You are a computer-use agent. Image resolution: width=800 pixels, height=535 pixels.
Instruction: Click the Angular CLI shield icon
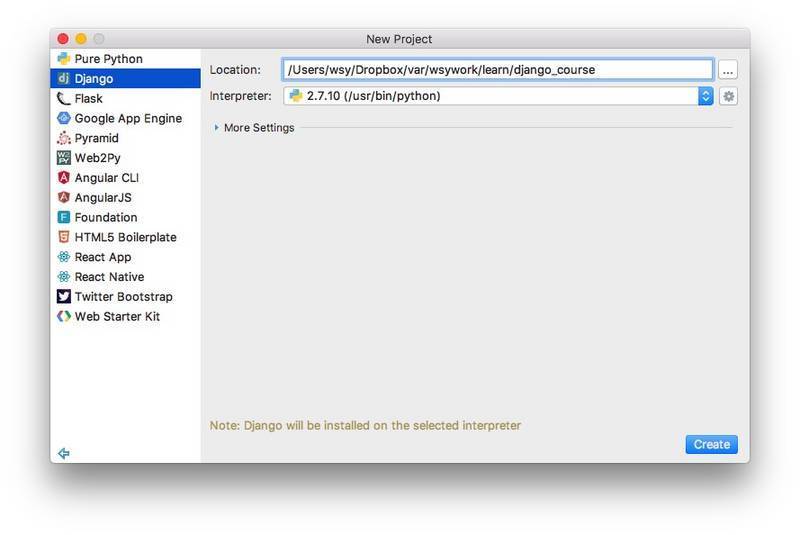tap(63, 177)
